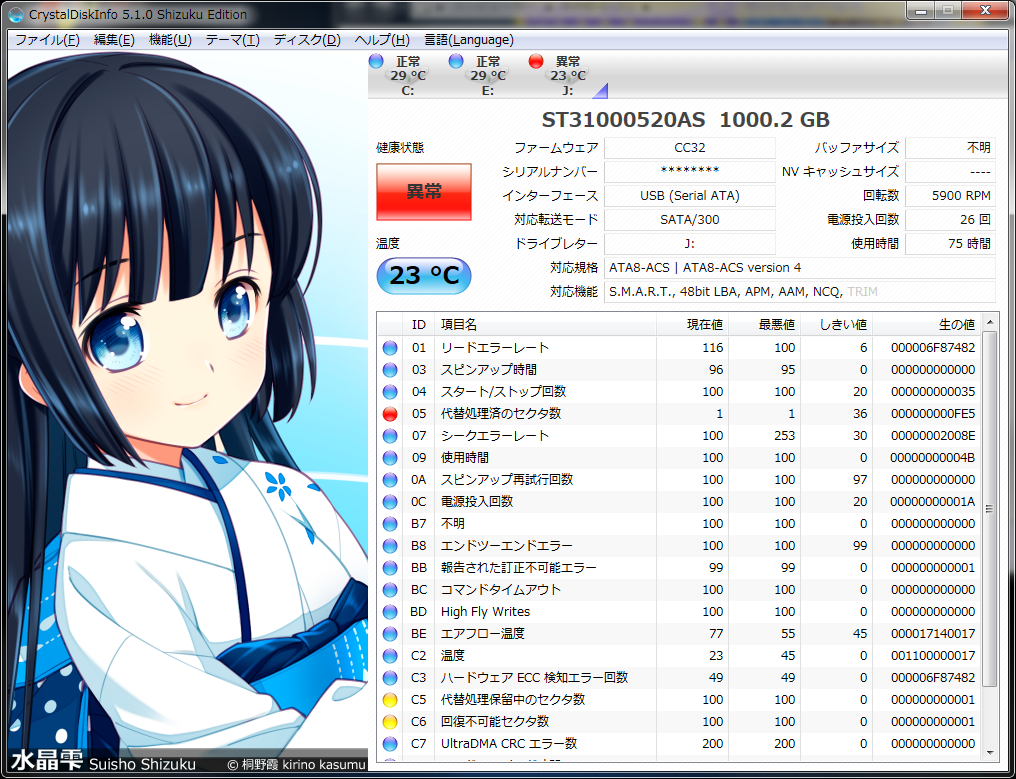The image size is (1016, 779).
Task: Open the 機能(U) menu
Action: (170, 40)
